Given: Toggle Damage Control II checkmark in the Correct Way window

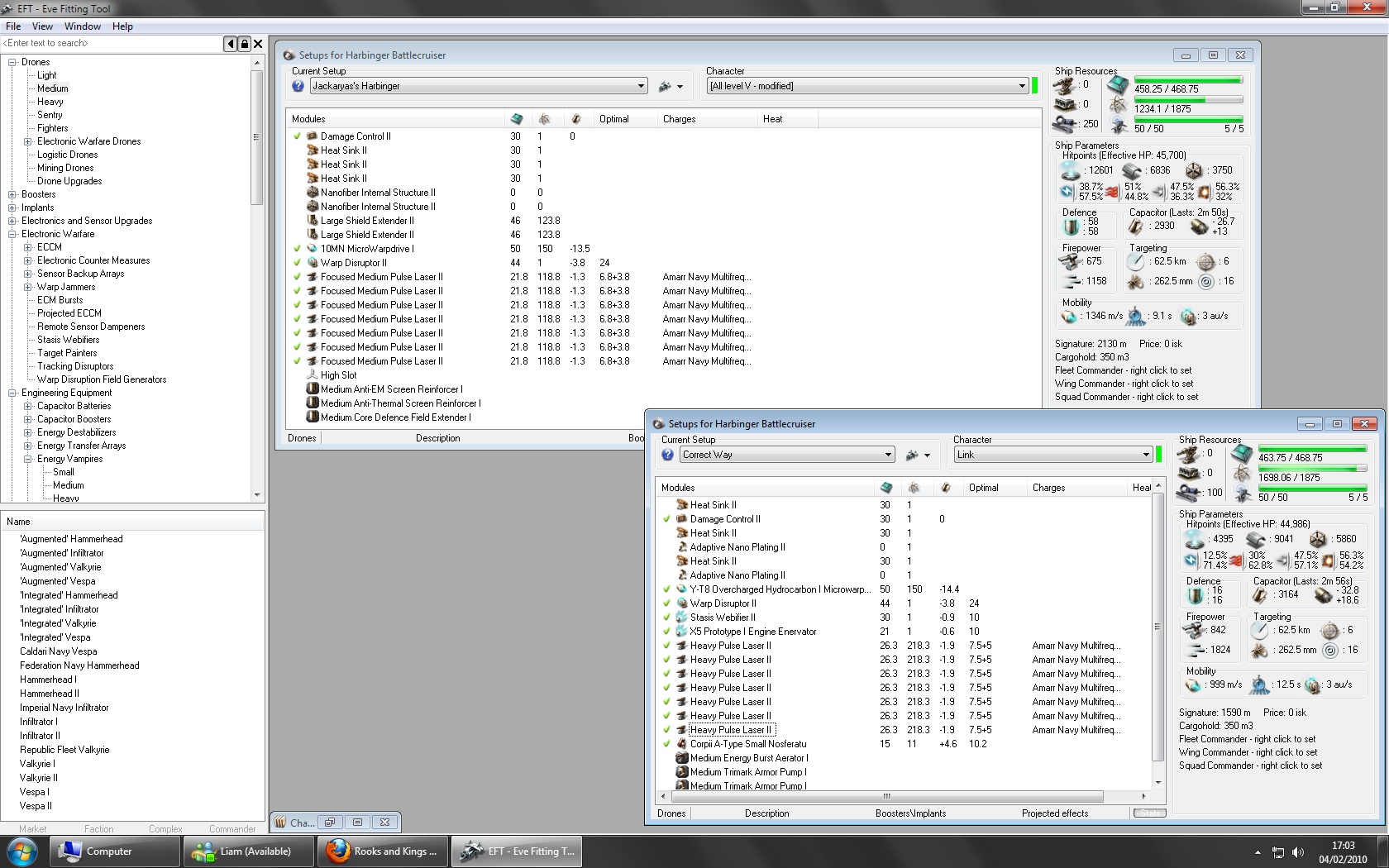Looking at the screenshot, I should pyautogui.click(x=666, y=519).
